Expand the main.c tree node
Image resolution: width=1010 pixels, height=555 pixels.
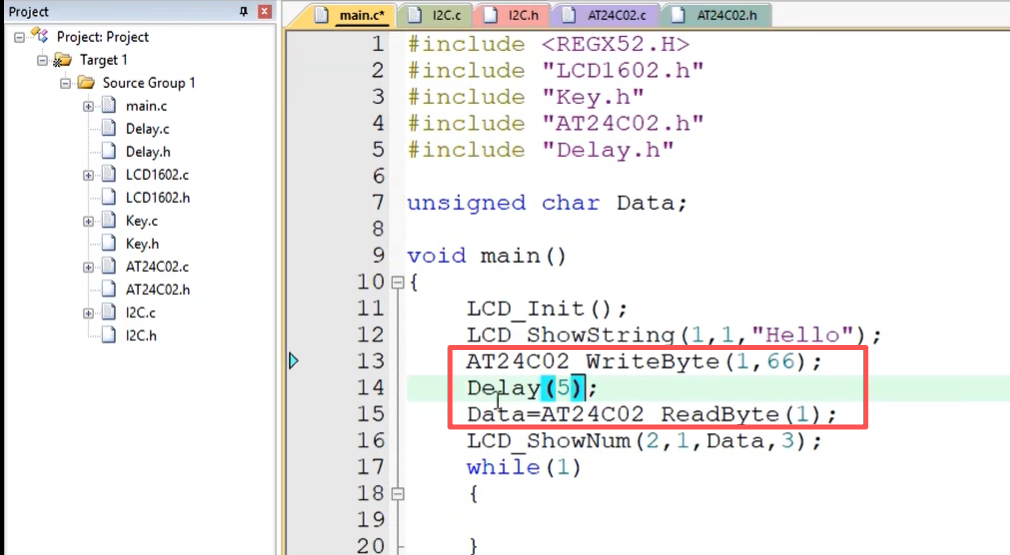pyautogui.click(x=88, y=106)
